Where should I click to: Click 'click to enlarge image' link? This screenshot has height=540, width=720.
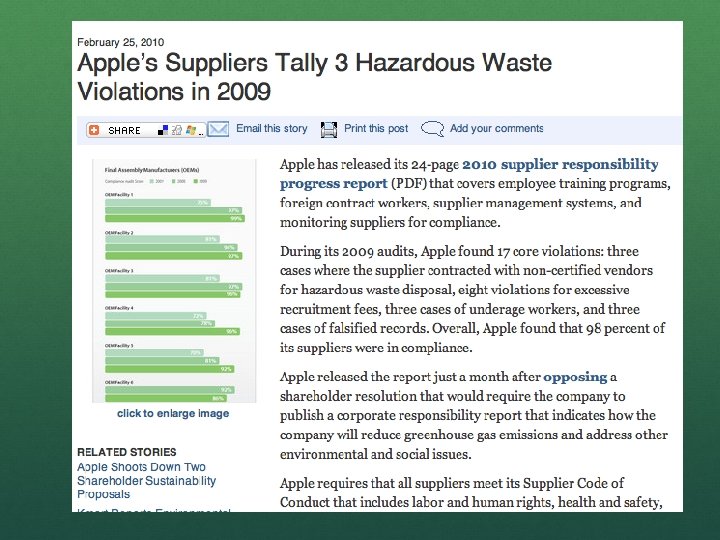pyautogui.click(x=173, y=413)
